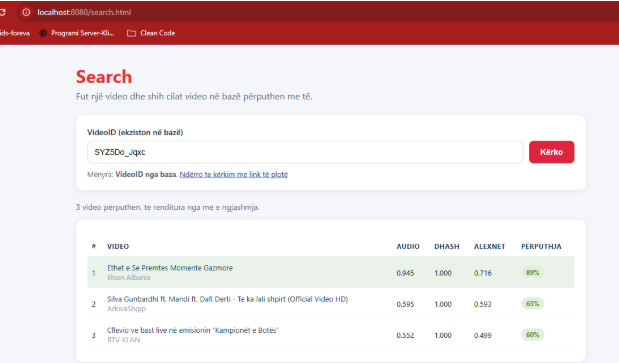619x363 pixels.
Task: Open the Clean Code bookmark folder
Action: coord(151,33)
